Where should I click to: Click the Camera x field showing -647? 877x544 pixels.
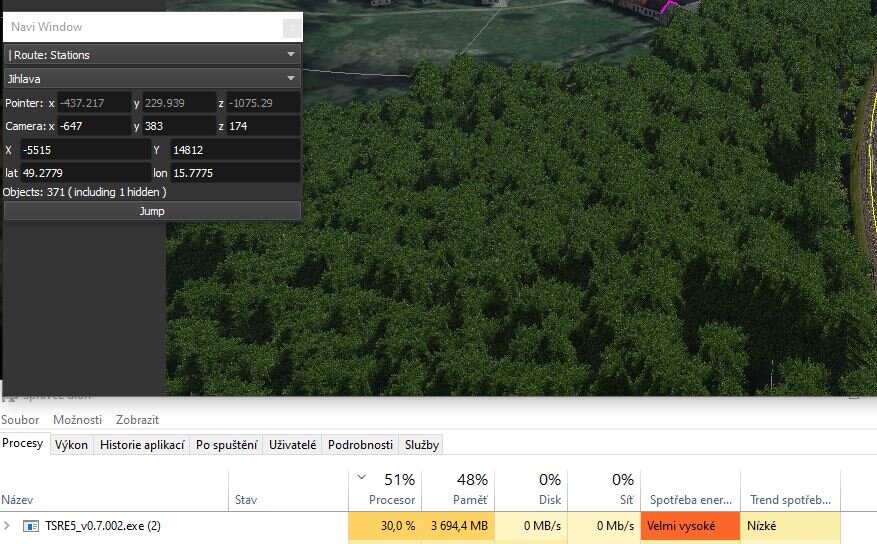(93, 126)
